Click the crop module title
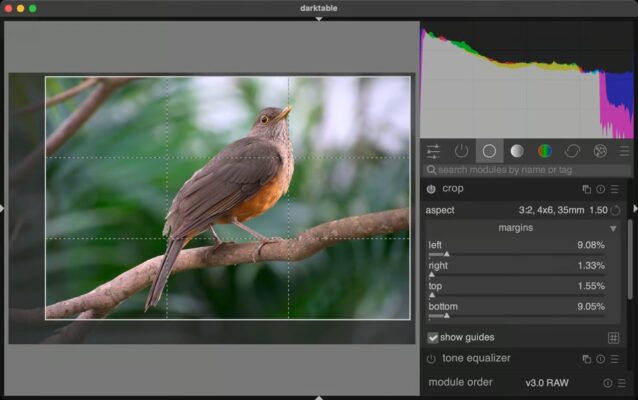The image size is (638, 400). pos(453,189)
